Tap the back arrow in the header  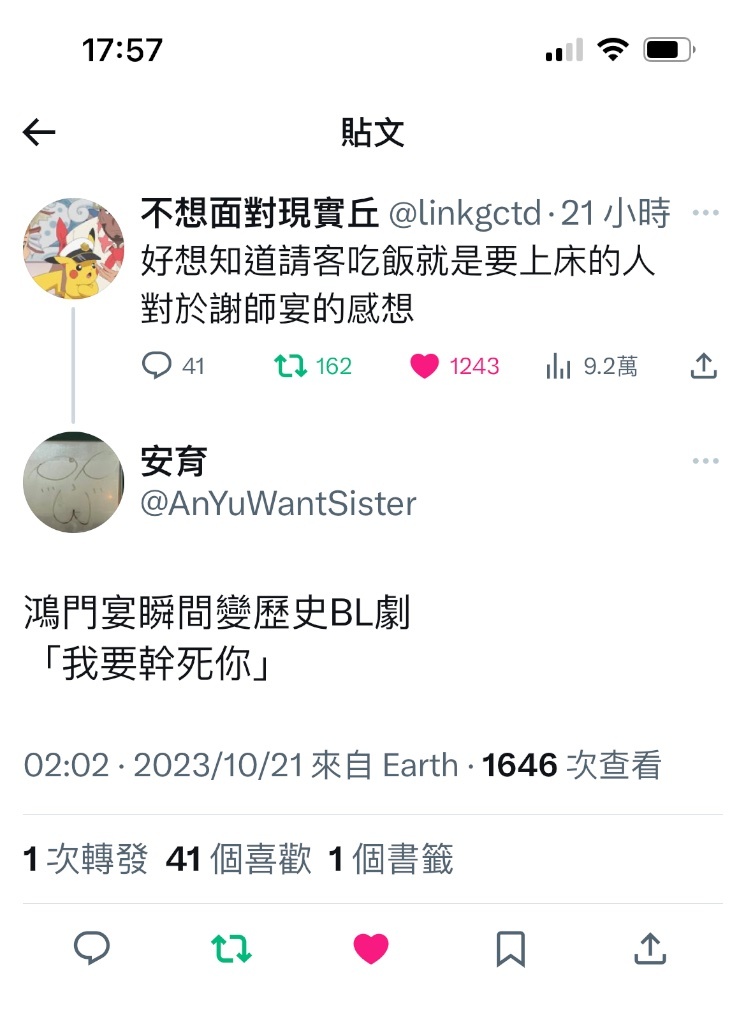pyautogui.click(x=39, y=133)
